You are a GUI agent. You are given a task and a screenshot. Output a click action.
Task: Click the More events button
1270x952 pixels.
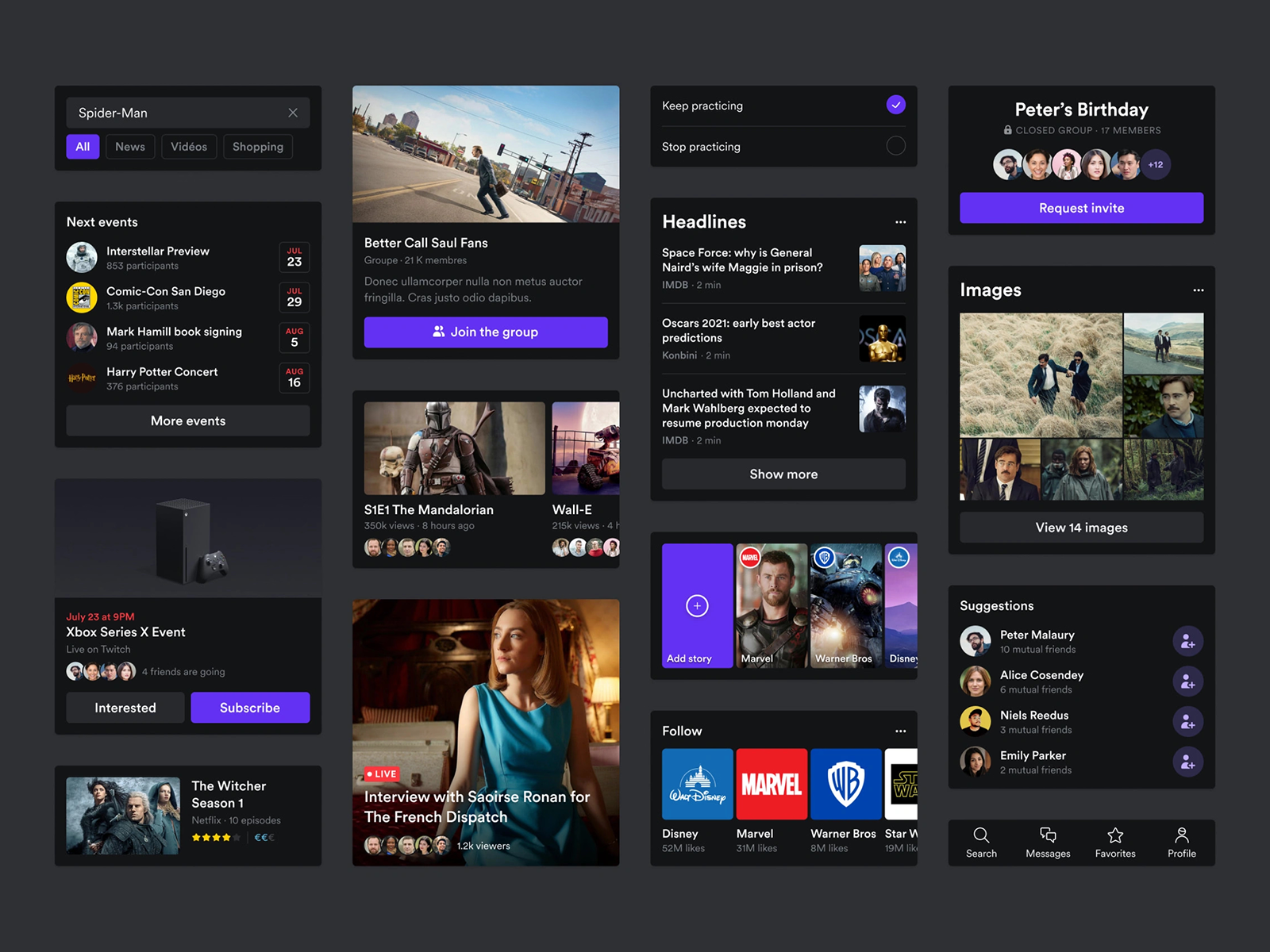[x=188, y=420]
